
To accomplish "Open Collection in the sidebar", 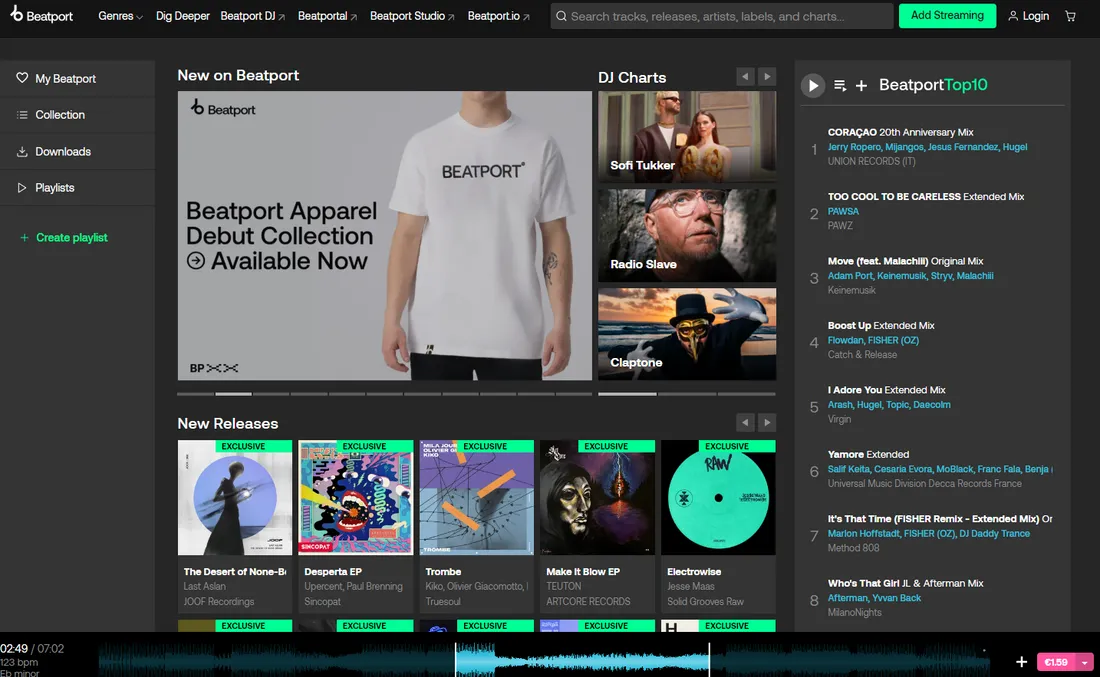I will 77,114.
